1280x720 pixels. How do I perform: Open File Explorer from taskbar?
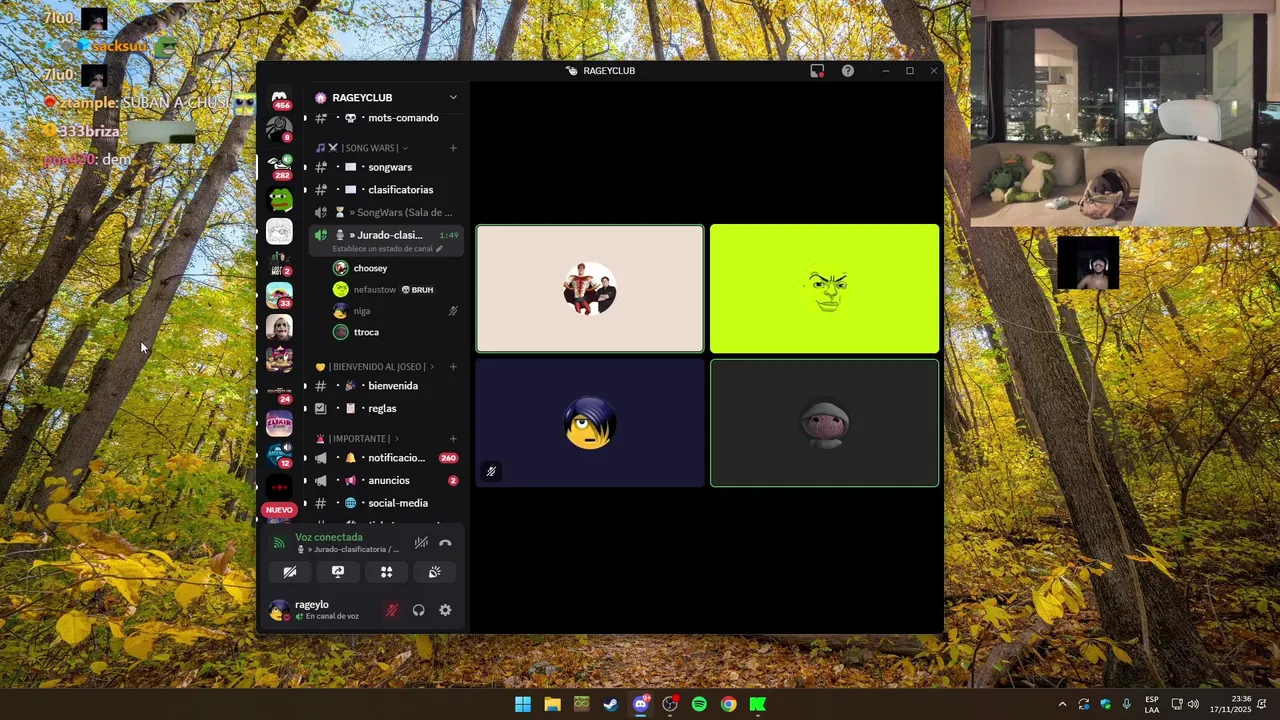pyautogui.click(x=552, y=704)
